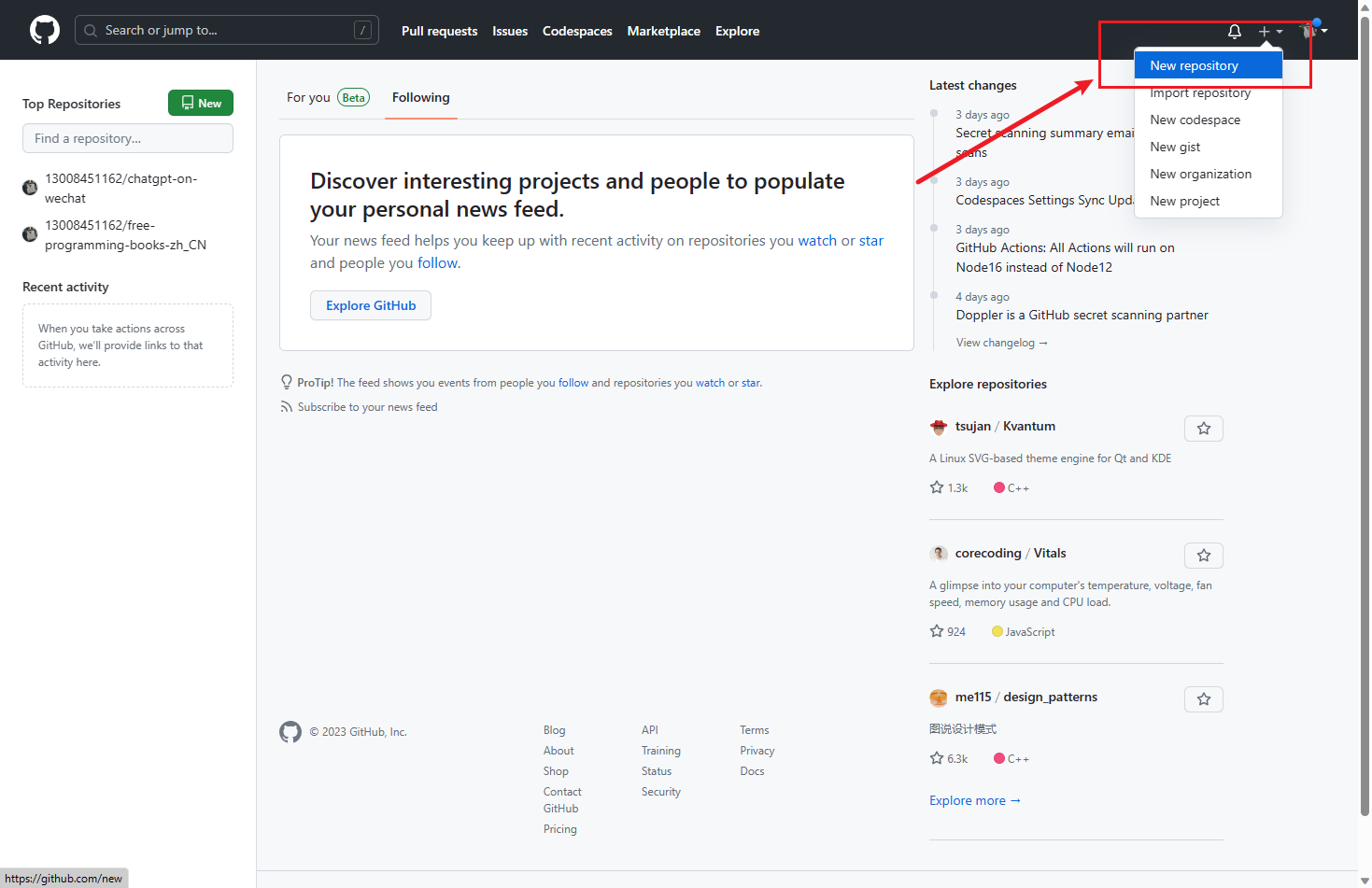Click the ProTip lightbulb icon
The height and width of the screenshot is (888, 1372).
coord(287,382)
